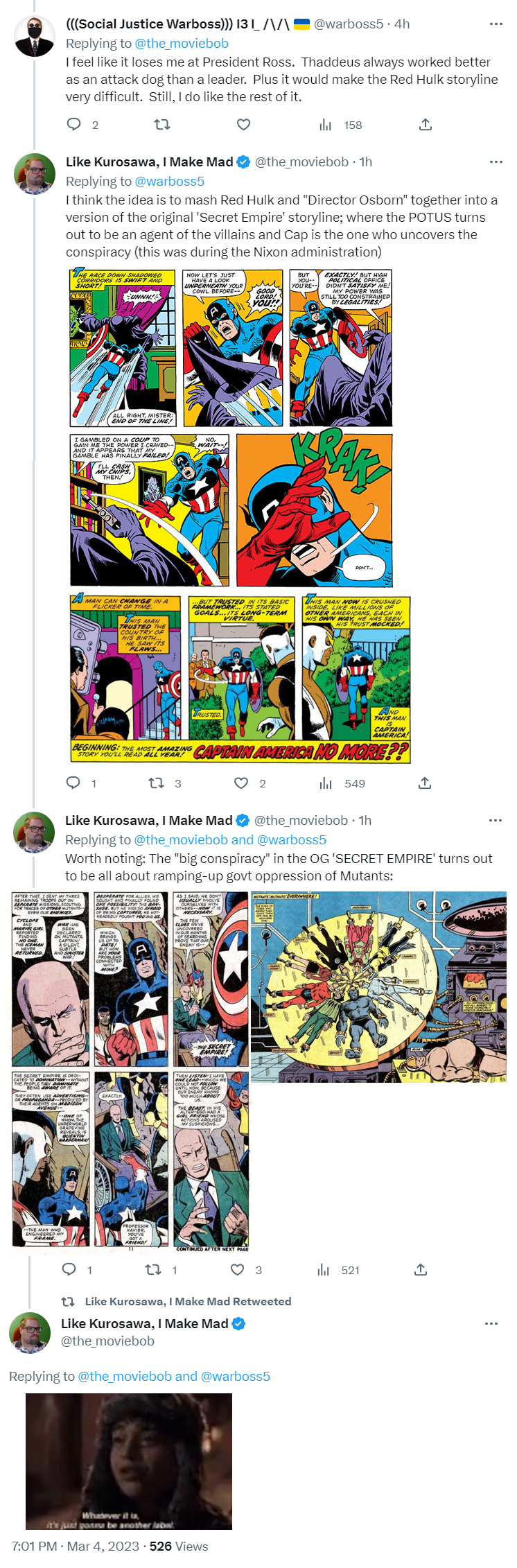This screenshot has height=1568, width=517.
Task: Retweet the tweet showing 3 retweets
Action: pyautogui.click(x=157, y=783)
